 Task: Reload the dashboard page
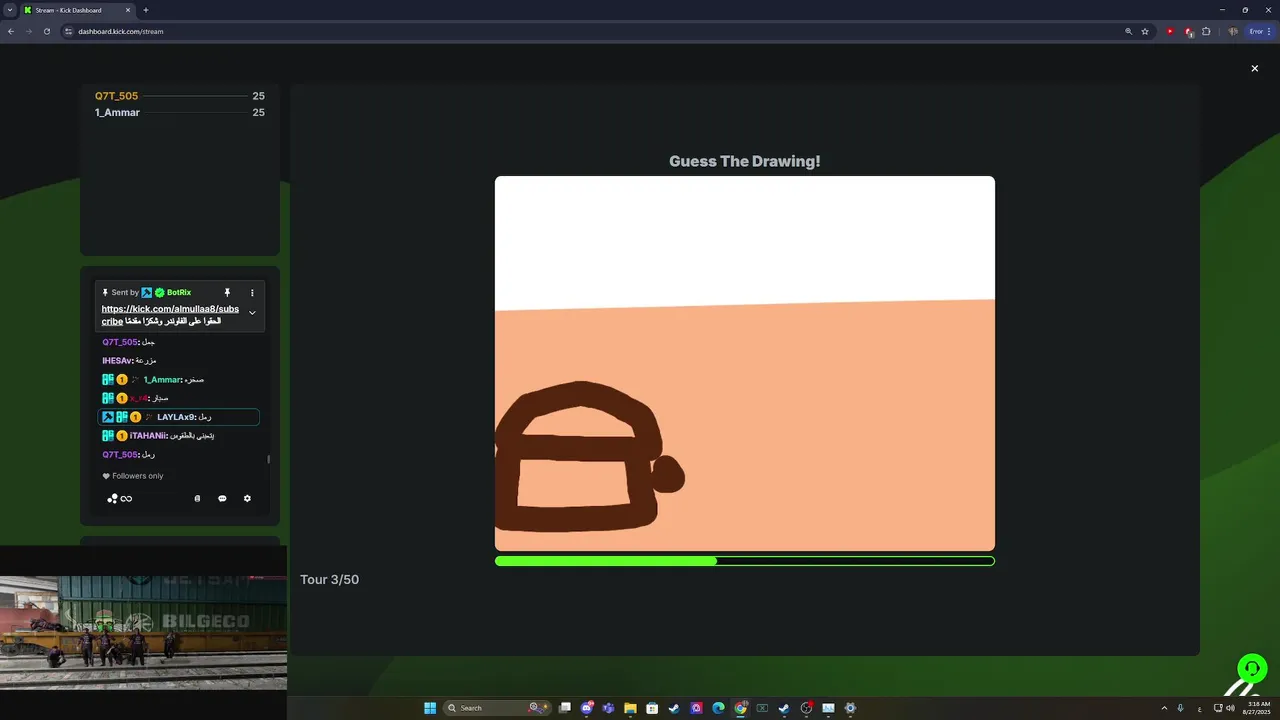[x=47, y=31]
